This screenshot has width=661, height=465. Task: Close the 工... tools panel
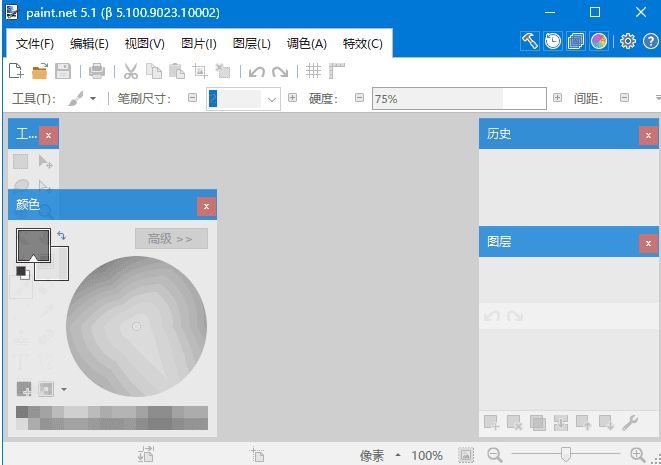[48, 135]
